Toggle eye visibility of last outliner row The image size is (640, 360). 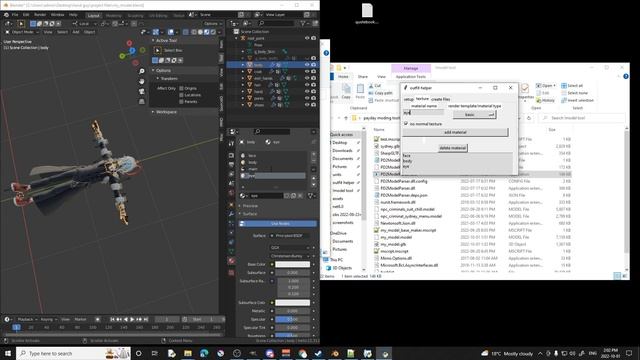(307, 104)
